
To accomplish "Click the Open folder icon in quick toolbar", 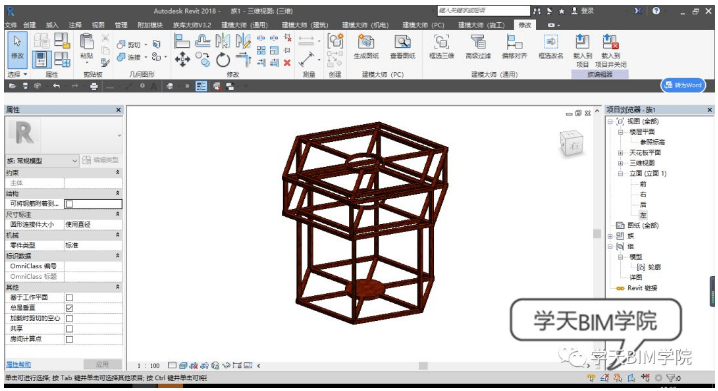I will 12,86.
